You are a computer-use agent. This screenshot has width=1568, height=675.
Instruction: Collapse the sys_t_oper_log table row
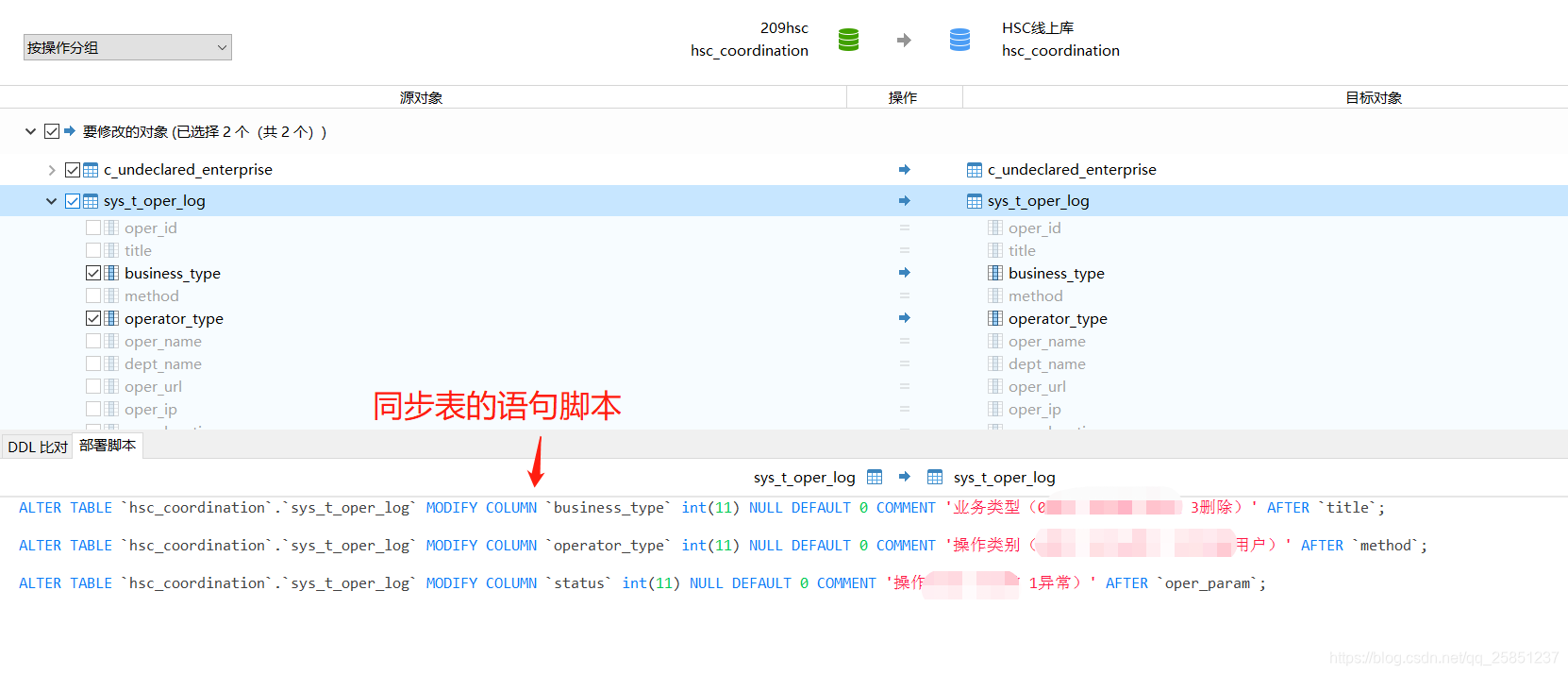pyautogui.click(x=51, y=201)
